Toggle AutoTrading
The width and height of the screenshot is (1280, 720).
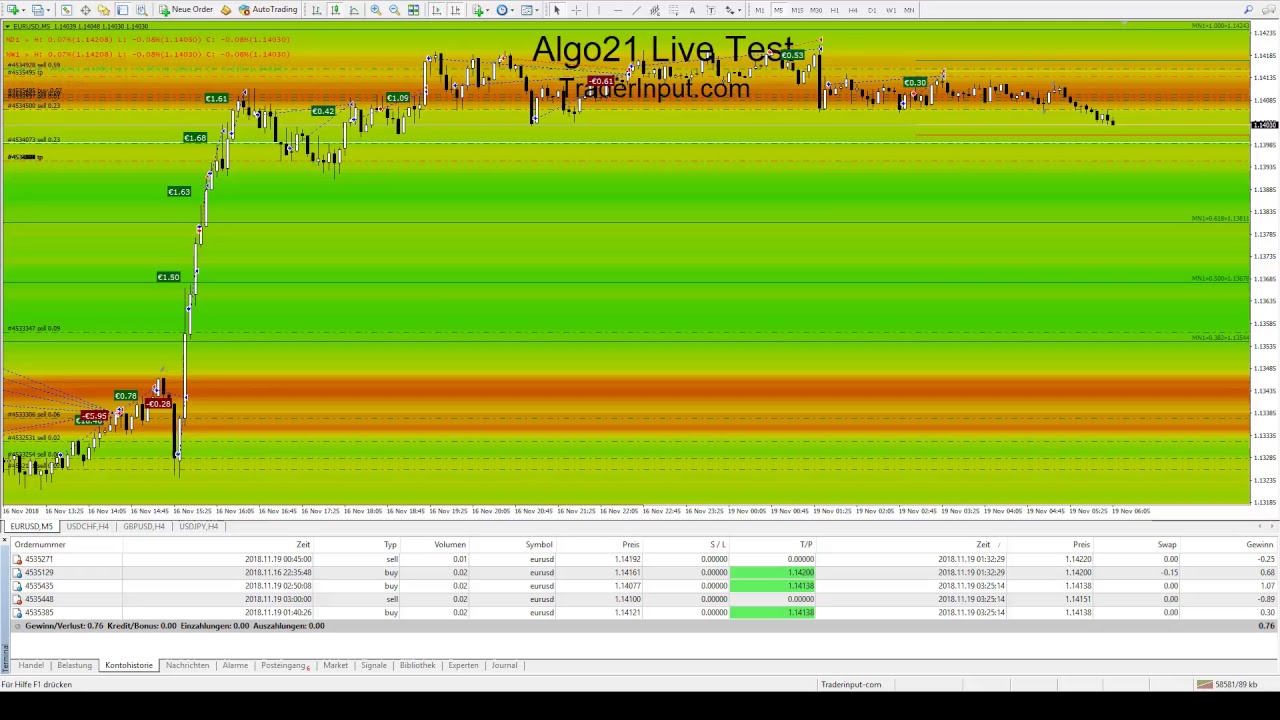click(268, 10)
